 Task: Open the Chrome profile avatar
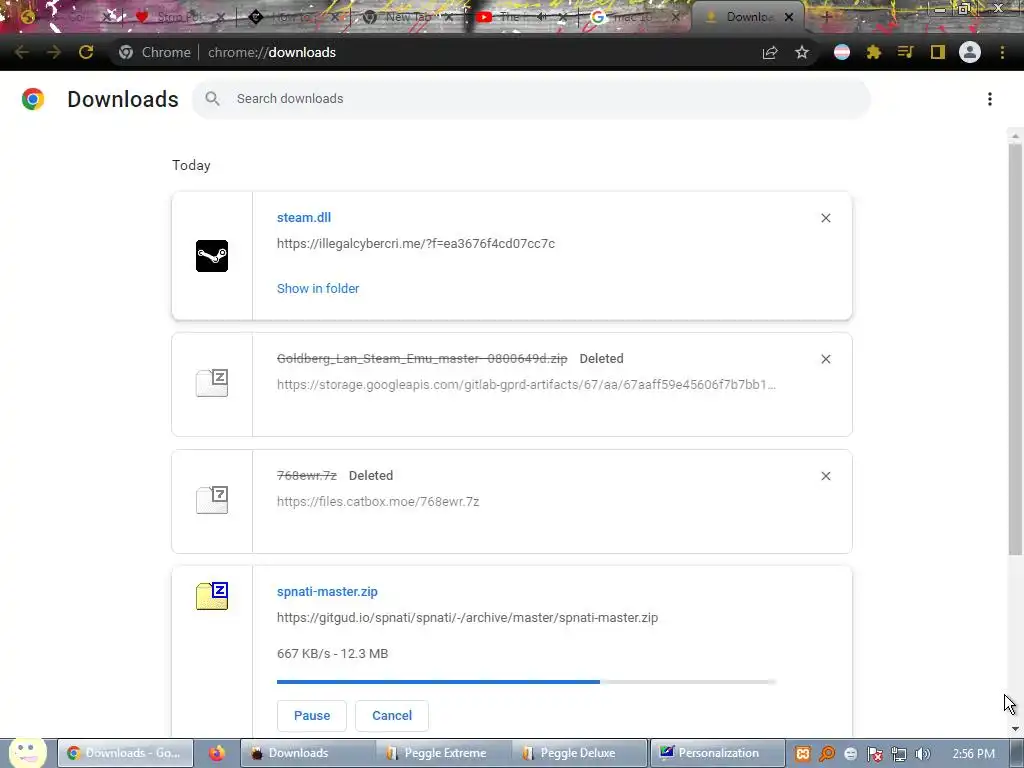coord(970,52)
